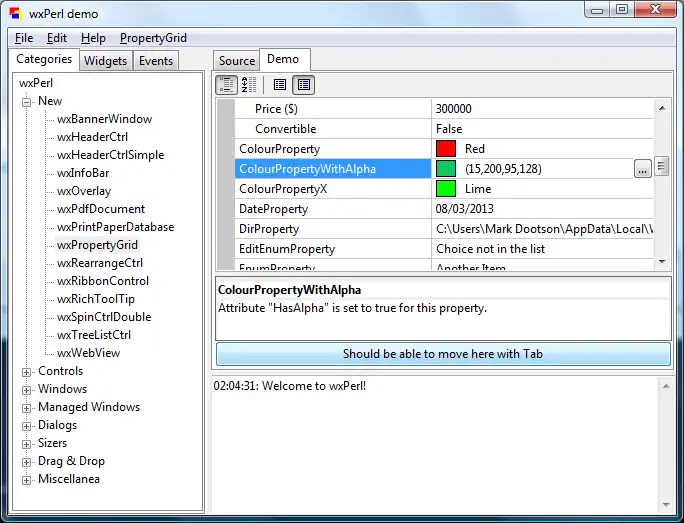Edit the (15,200,95,128) colour value
Viewport: 684px width, 523px height.
pyautogui.click(x=503, y=169)
